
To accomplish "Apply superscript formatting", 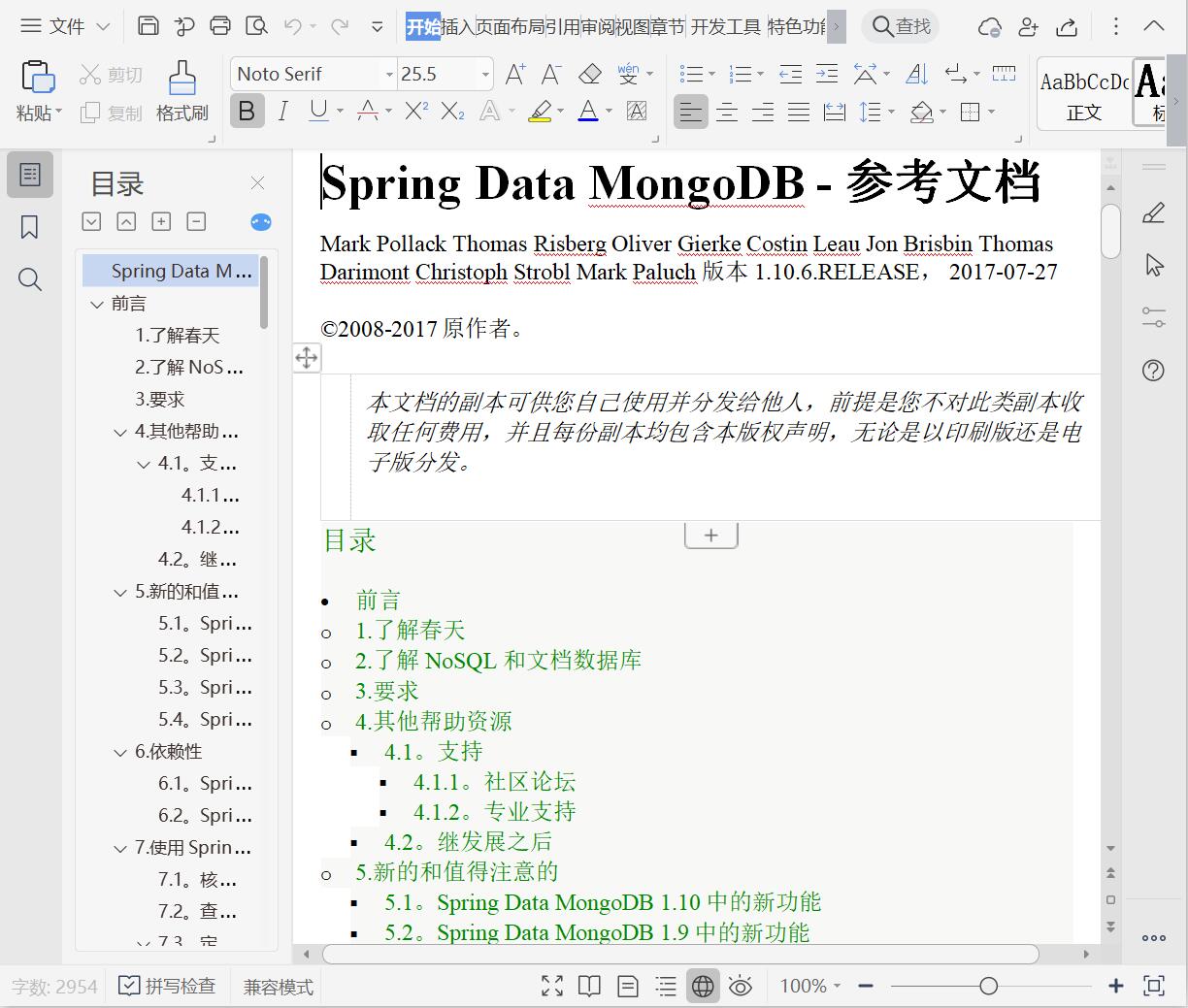I will (x=416, y=112).
